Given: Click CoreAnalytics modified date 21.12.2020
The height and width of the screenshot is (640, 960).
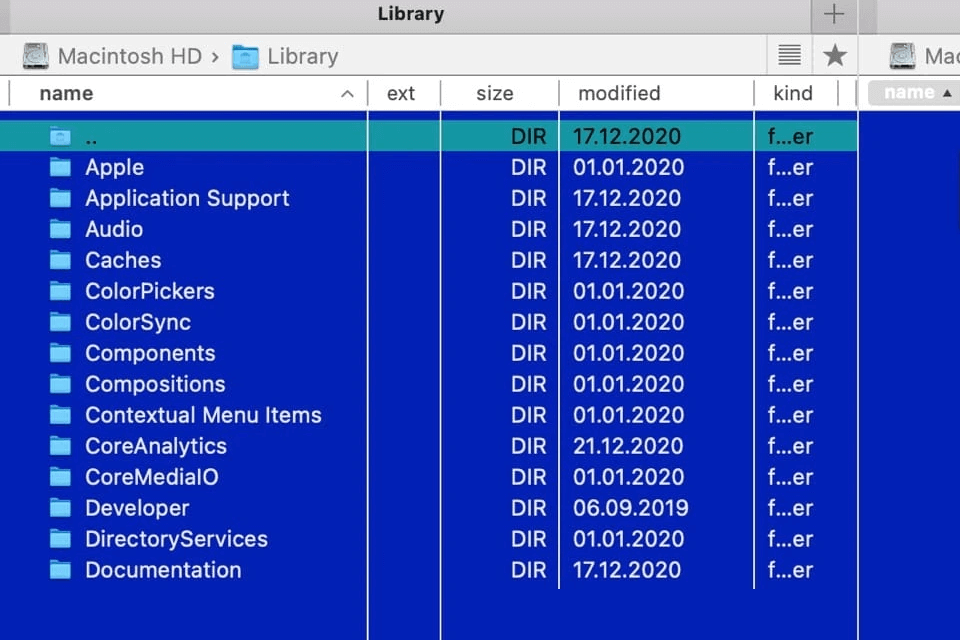Looking at the screenshot, I should tap(628, 446).
